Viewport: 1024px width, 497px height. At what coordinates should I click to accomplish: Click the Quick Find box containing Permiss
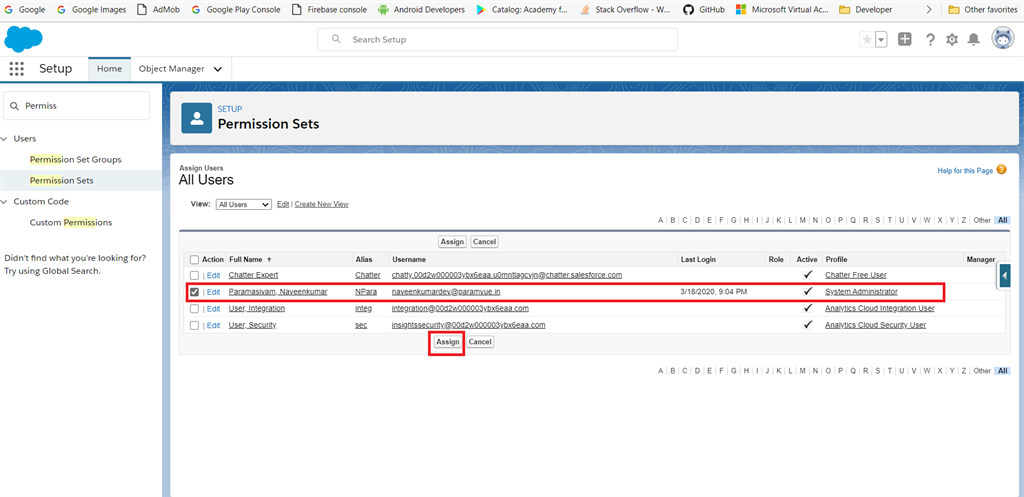coord(76,105)
